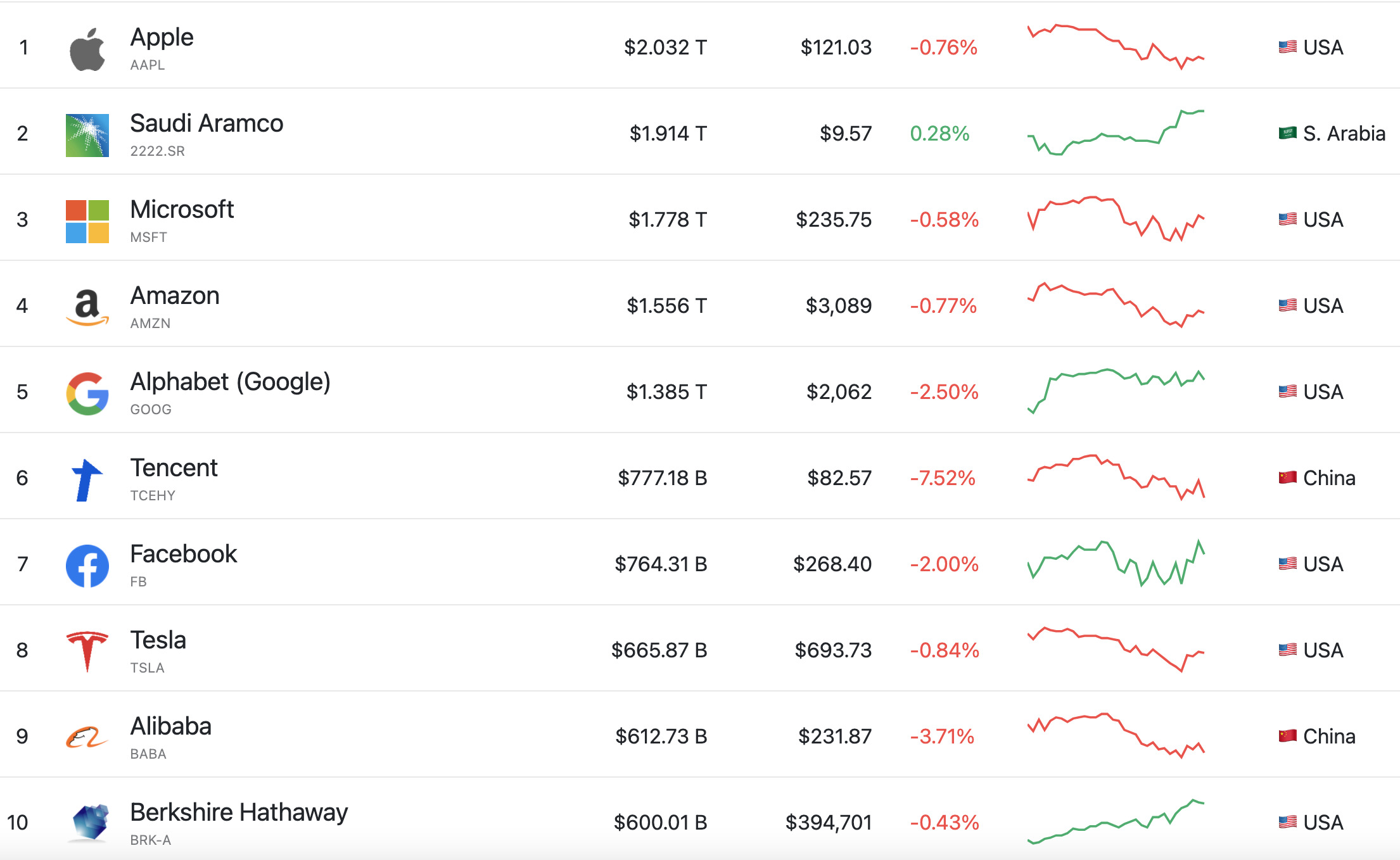Click the China flag in Tencent row
Image resolution: width=1400 pixels, height=860 pixels.
click(1287, 478)
